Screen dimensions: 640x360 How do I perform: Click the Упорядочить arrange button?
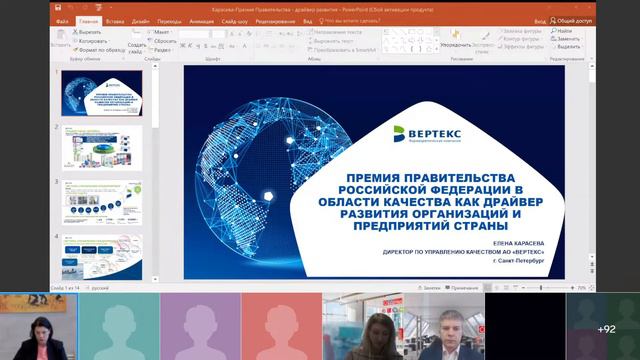456,39
